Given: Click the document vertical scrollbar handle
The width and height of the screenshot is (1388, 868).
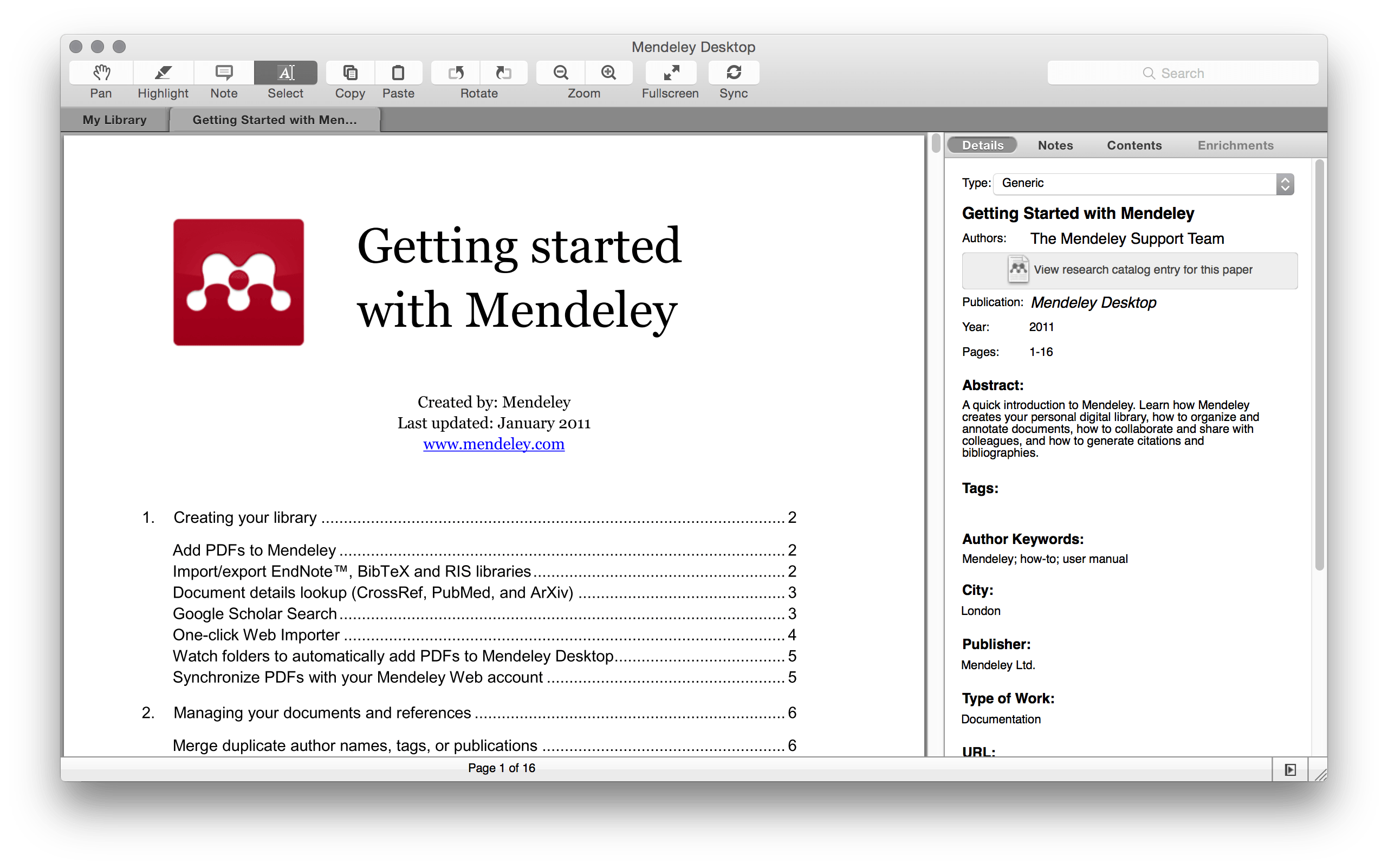Looking at the screenshot, I should pos(935,144).
